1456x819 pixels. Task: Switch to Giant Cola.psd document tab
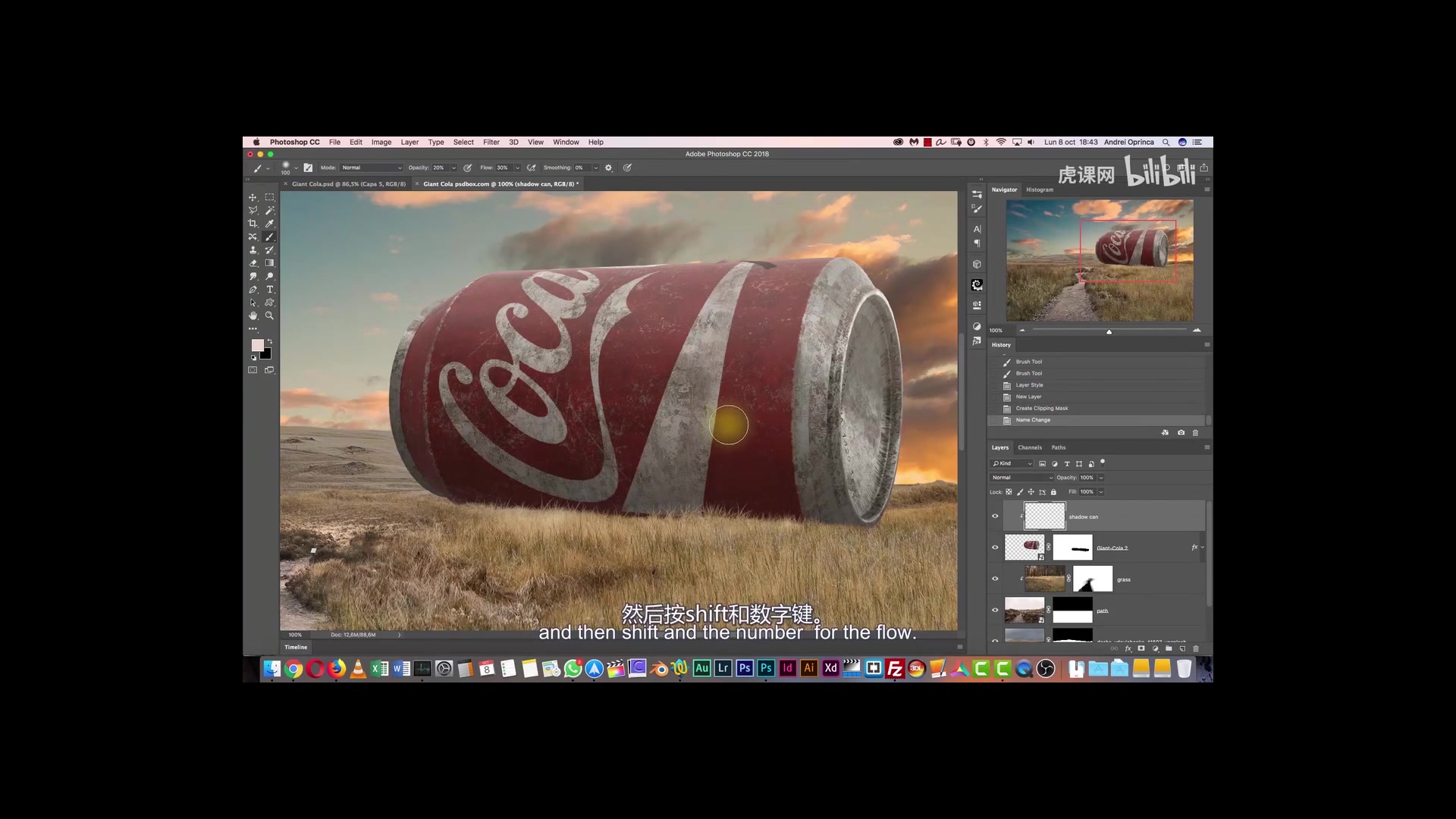tap(349, 184)
